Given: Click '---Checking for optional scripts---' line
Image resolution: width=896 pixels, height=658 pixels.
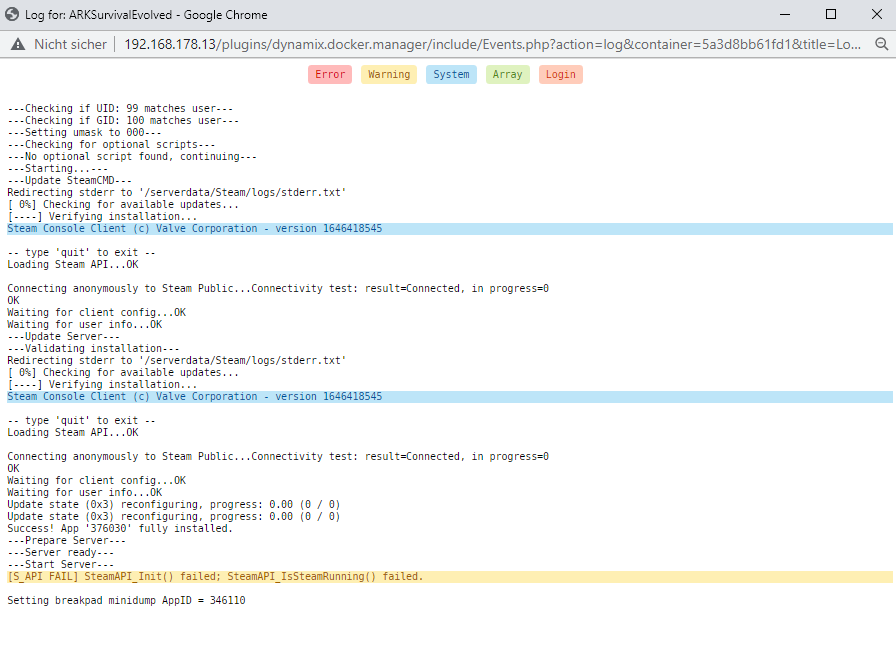Looking at the screenshot, I should pyautogui.click(x=111, y=145).
